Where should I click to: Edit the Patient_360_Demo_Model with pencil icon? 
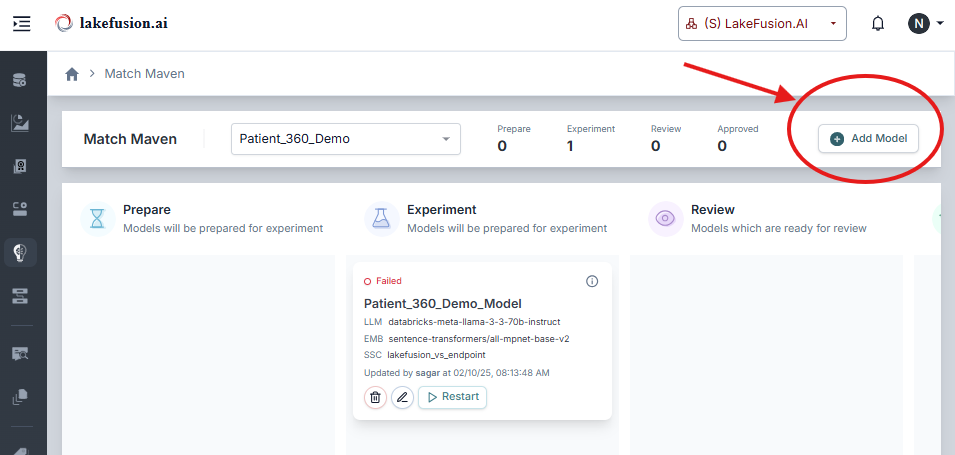pos(402,397)
